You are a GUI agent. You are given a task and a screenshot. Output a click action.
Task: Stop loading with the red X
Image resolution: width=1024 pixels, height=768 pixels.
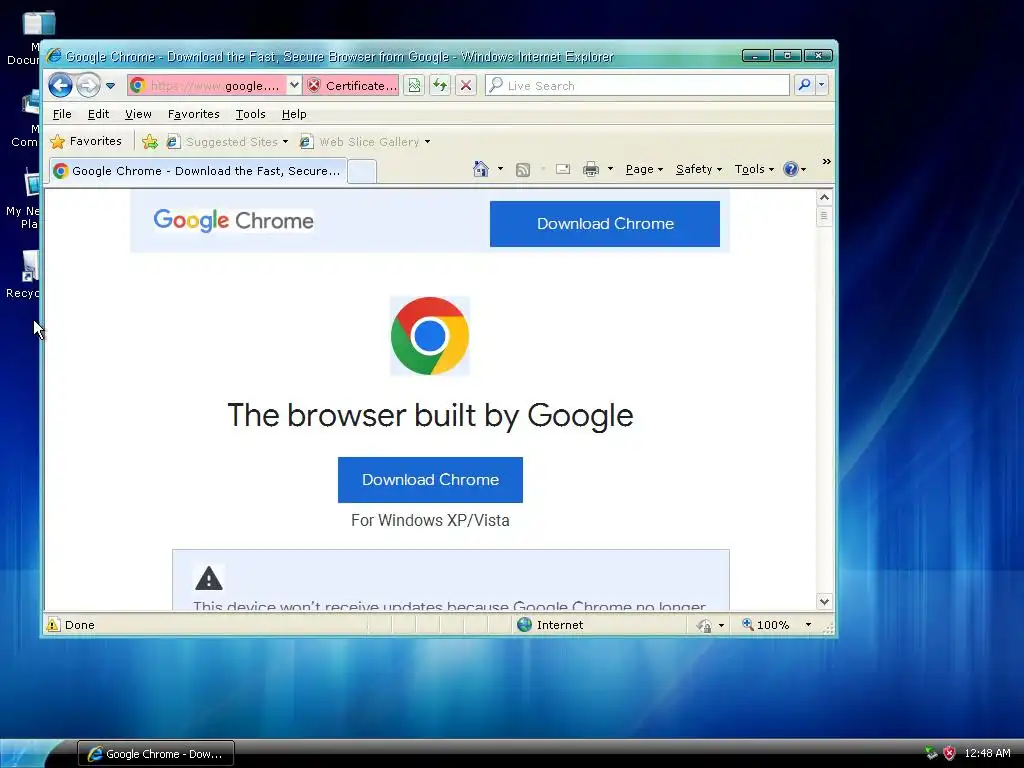466,85
